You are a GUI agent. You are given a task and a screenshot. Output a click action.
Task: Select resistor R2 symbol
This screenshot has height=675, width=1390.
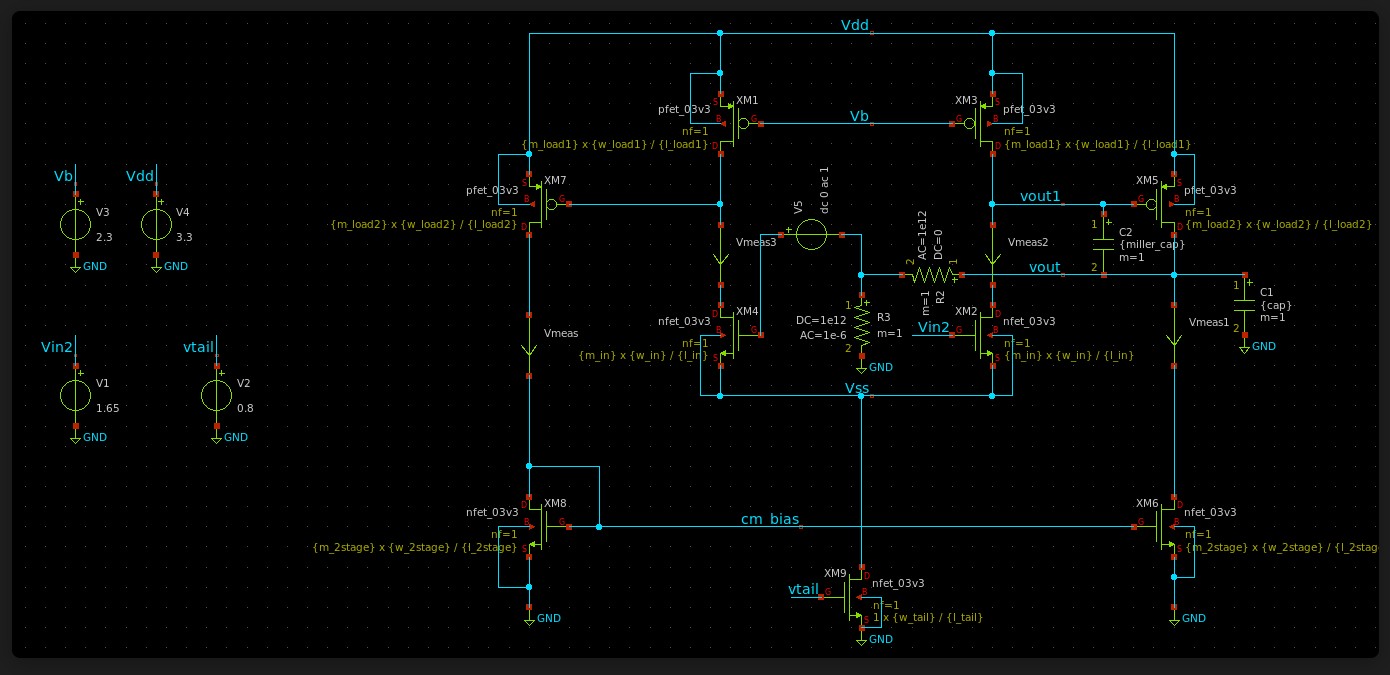pos(933,274)
